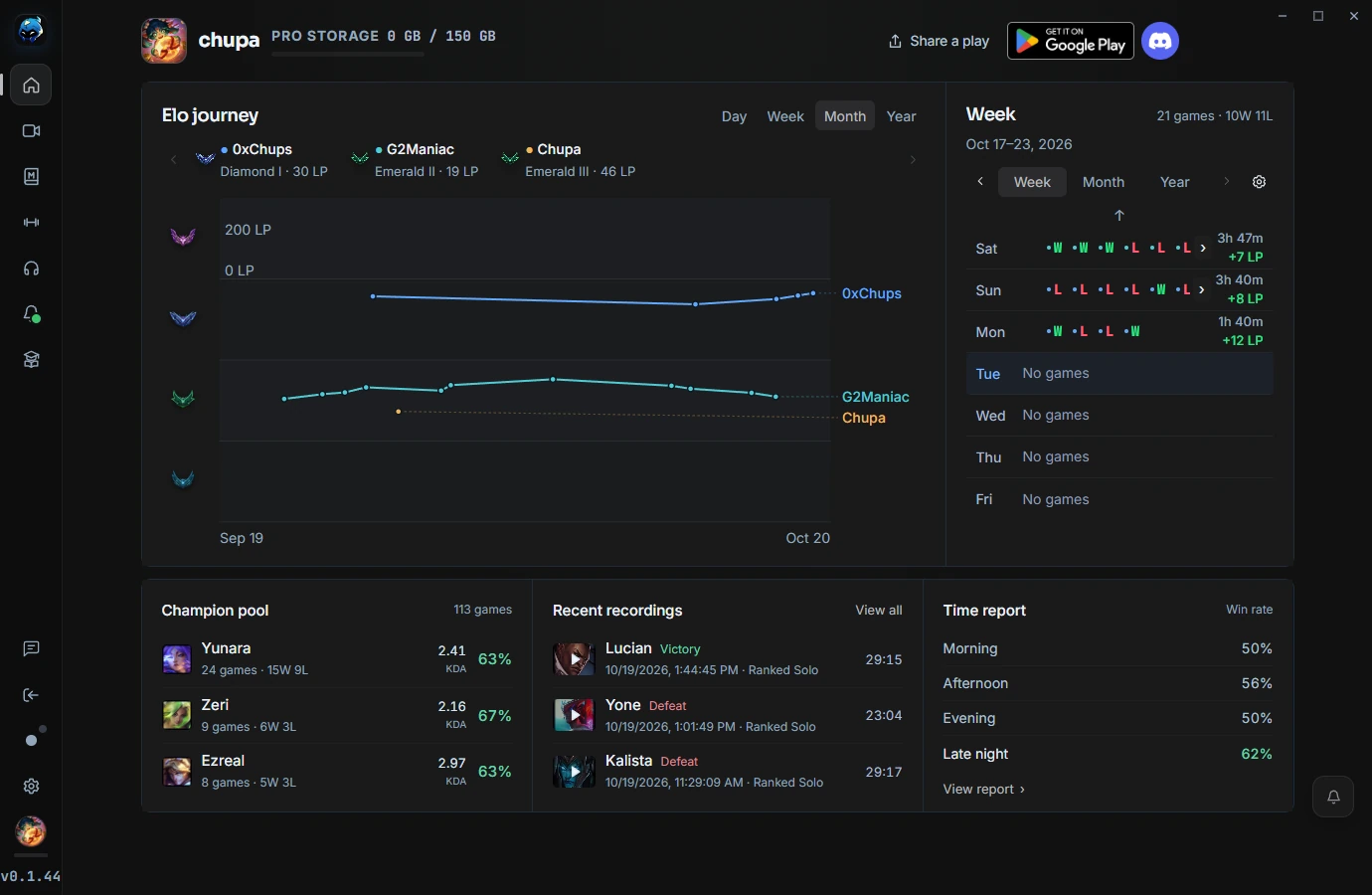Viewport: 1372px width, 895px height.
Task: Click the notification bell at bottom right
Action: (x=1333, y=797)
